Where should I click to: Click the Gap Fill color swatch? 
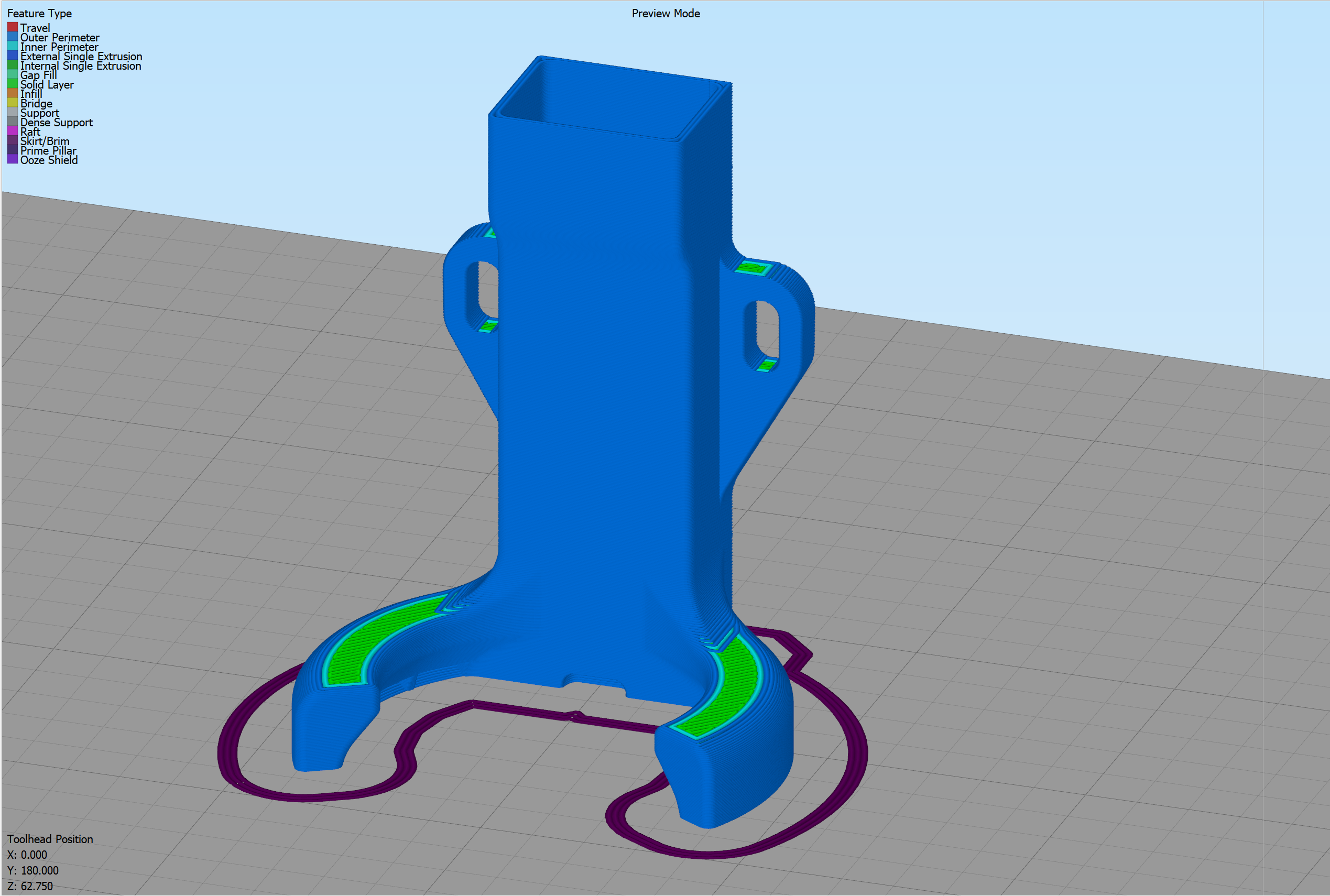click(12, 74)
